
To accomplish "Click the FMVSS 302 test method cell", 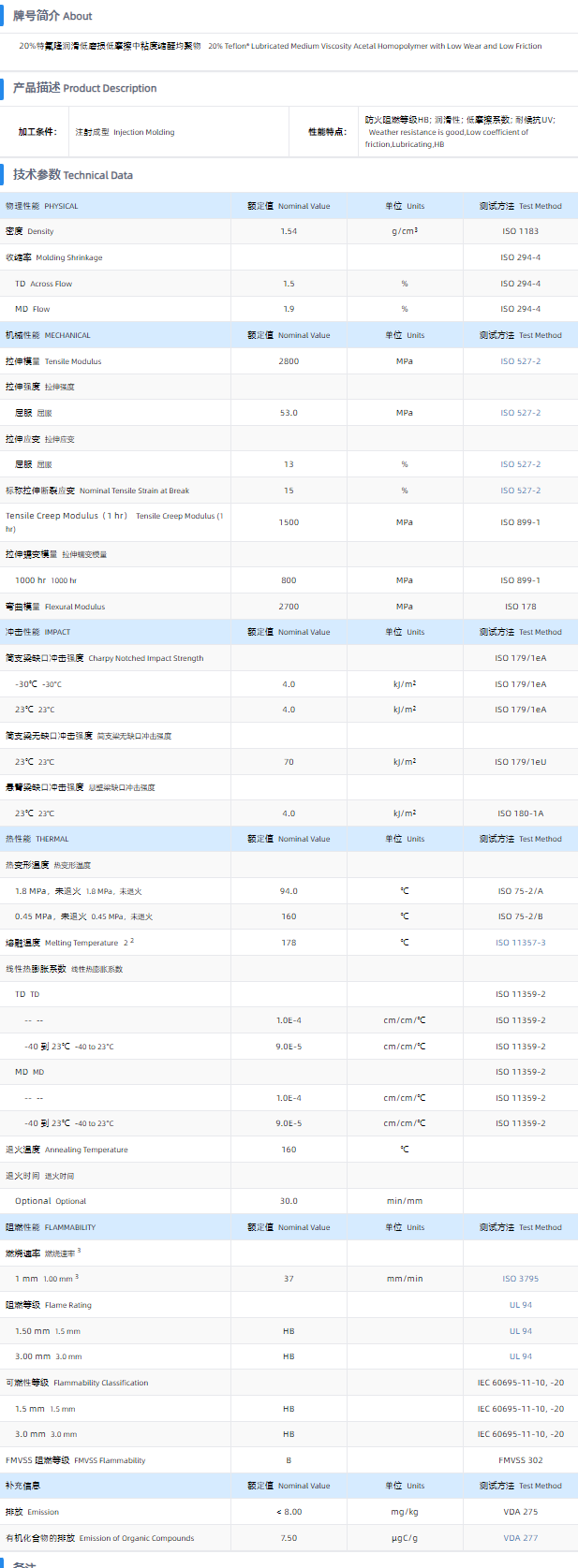I will tap(520, 1460).
